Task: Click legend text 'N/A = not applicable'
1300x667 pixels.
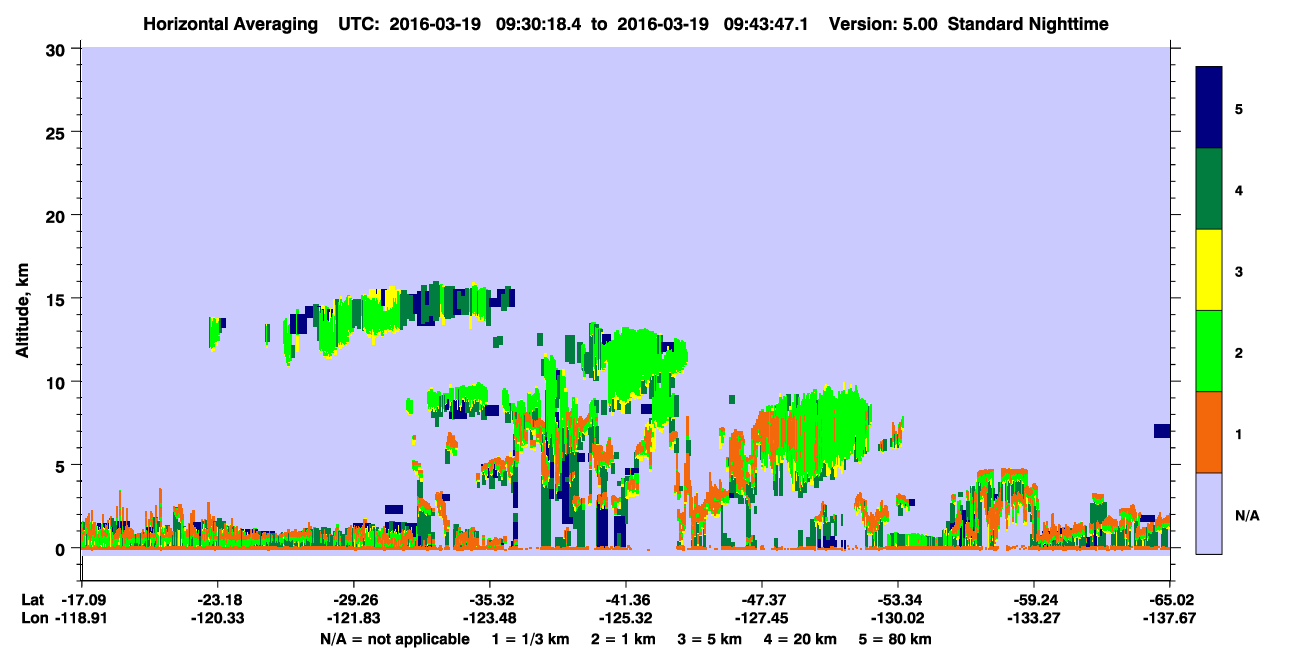Action: [x=394, y=639]
